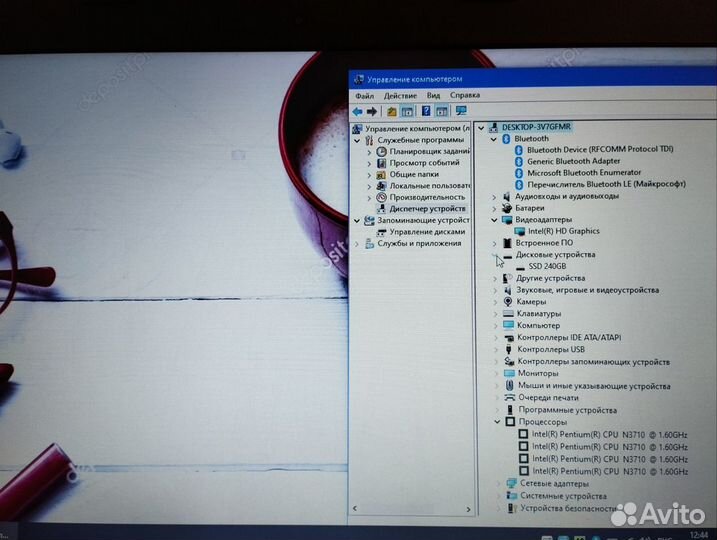Select Управление компьютером root tree item
Viewport: 717px width, 540px height.
coord(417,128)
